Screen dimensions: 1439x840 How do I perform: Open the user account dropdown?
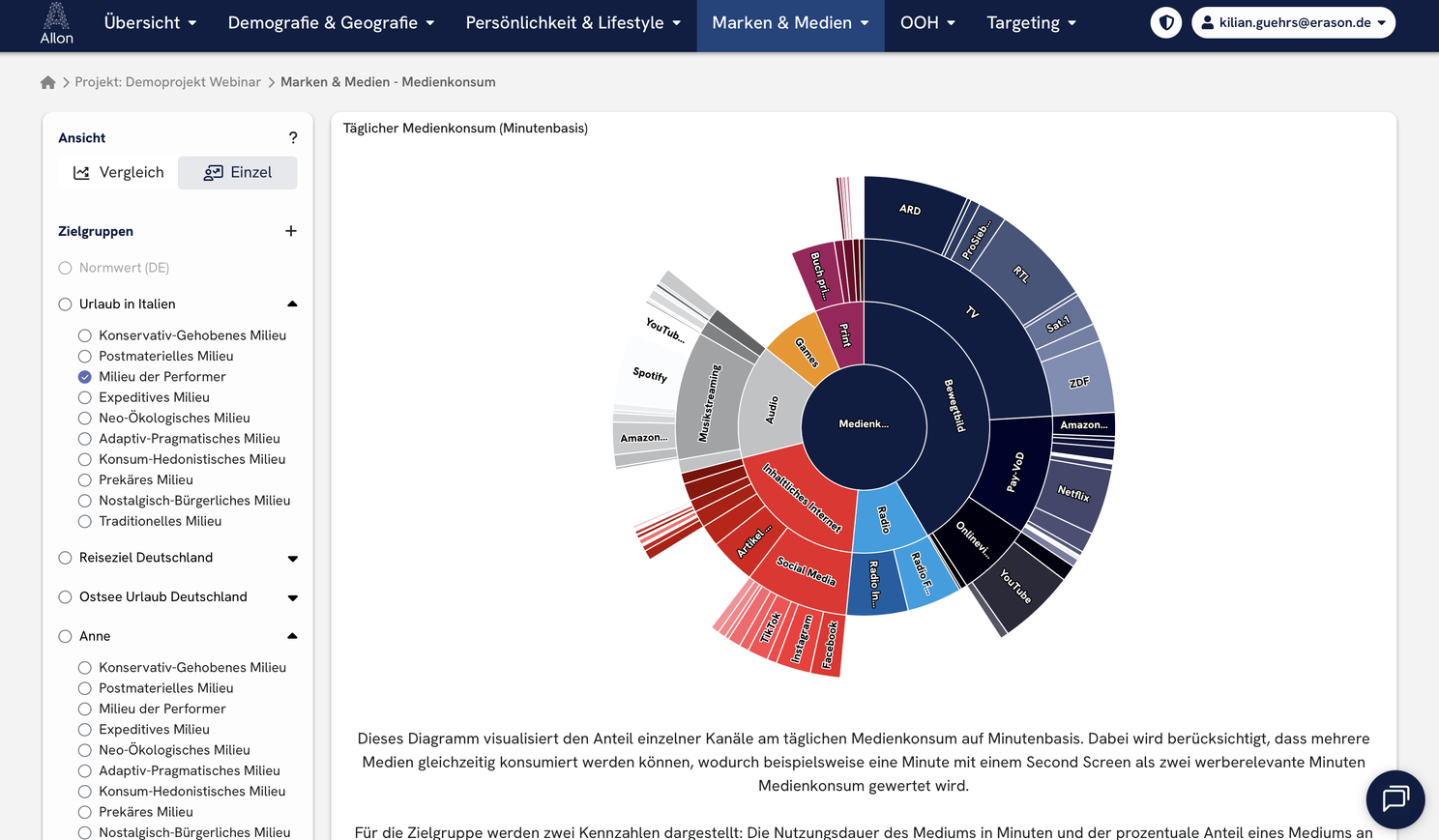click(1293, 22)
